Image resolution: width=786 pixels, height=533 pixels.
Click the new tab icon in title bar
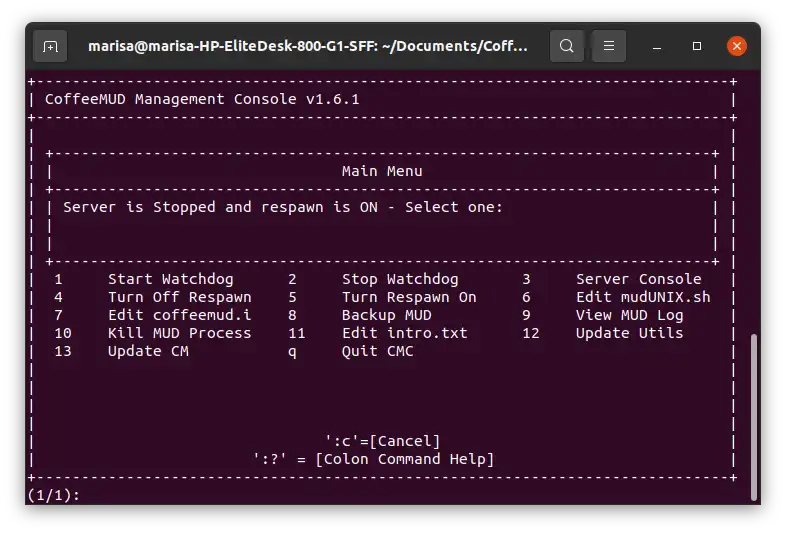coord(51,46)
